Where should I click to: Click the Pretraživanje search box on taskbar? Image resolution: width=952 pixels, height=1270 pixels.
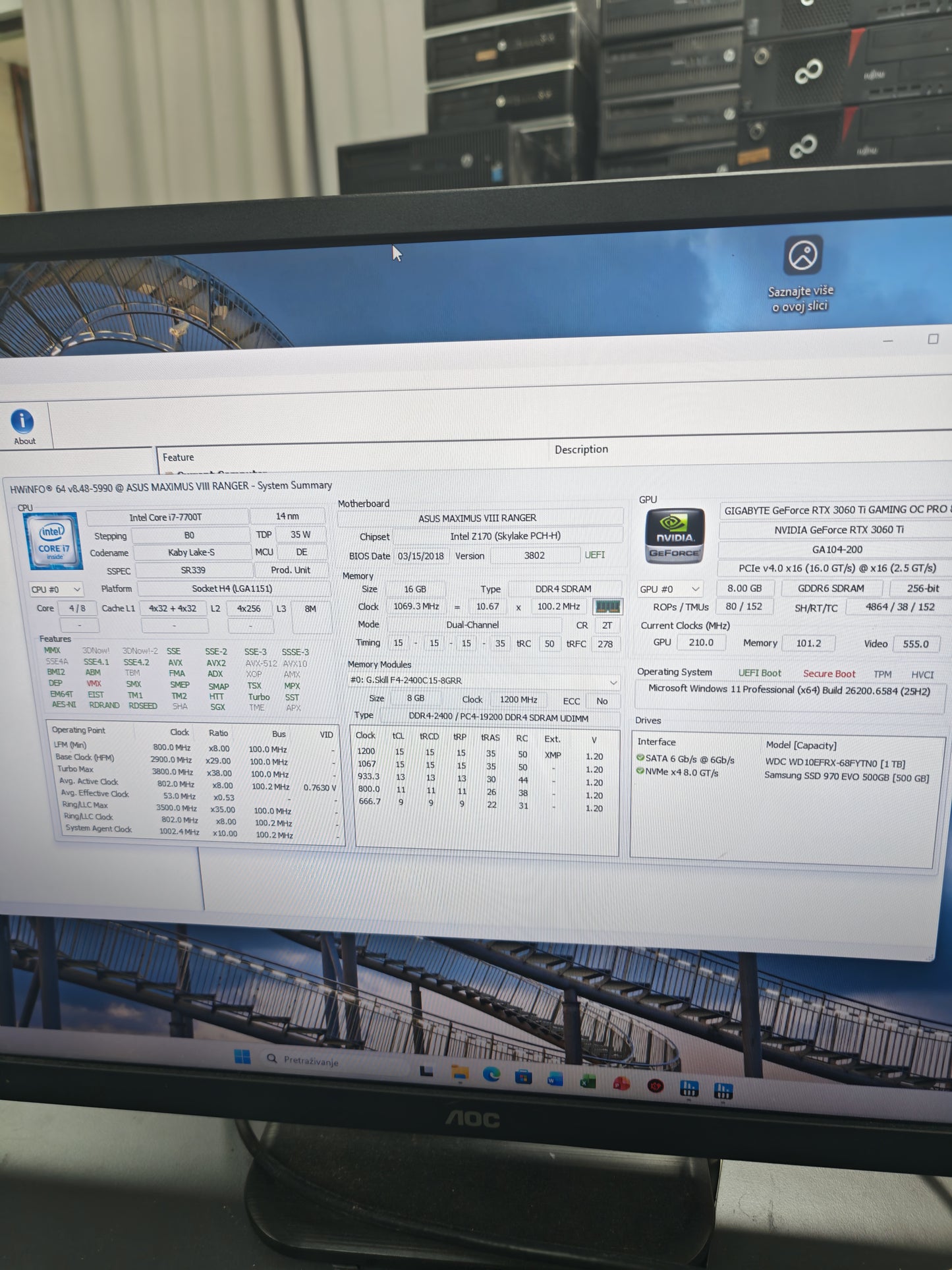(x=336, y=1062)
